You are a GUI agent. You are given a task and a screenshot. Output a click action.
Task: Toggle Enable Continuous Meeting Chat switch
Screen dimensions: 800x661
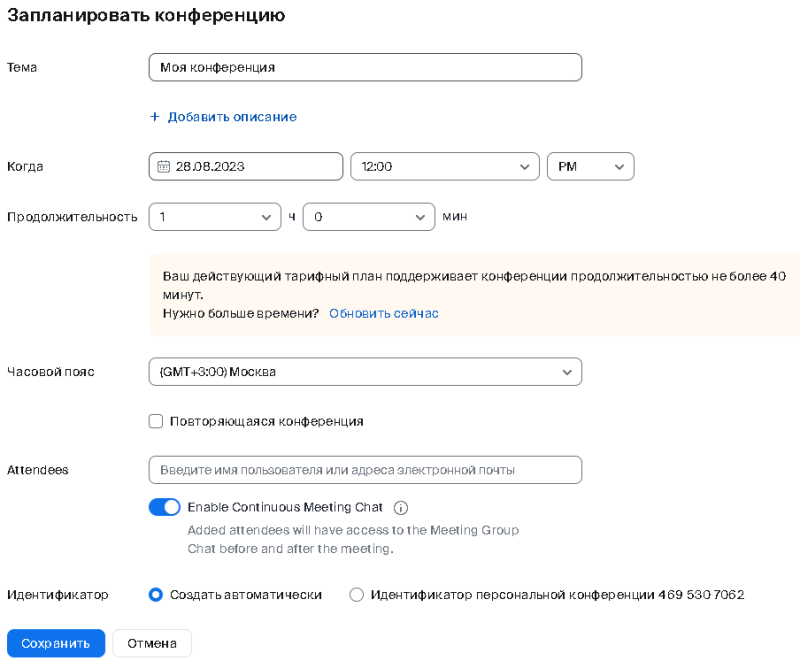point(164,507)
